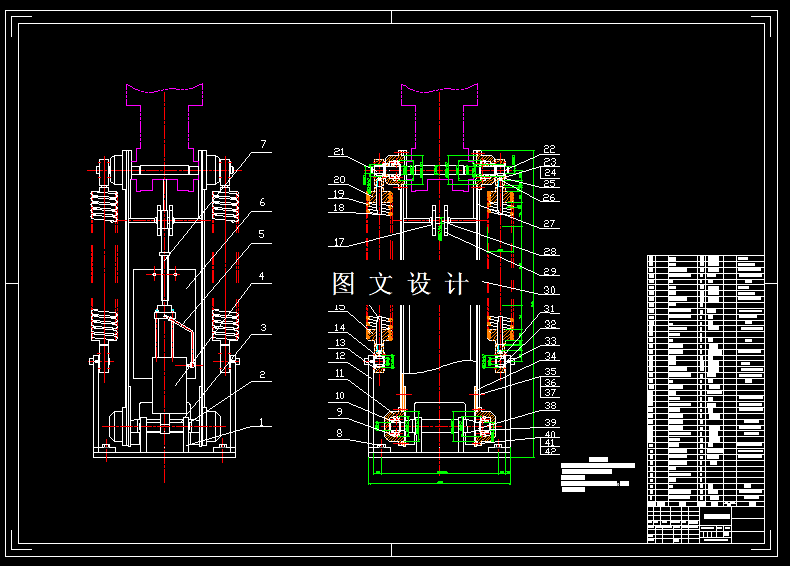
Task: Click part callout label 5
Action: coord(261,234)
